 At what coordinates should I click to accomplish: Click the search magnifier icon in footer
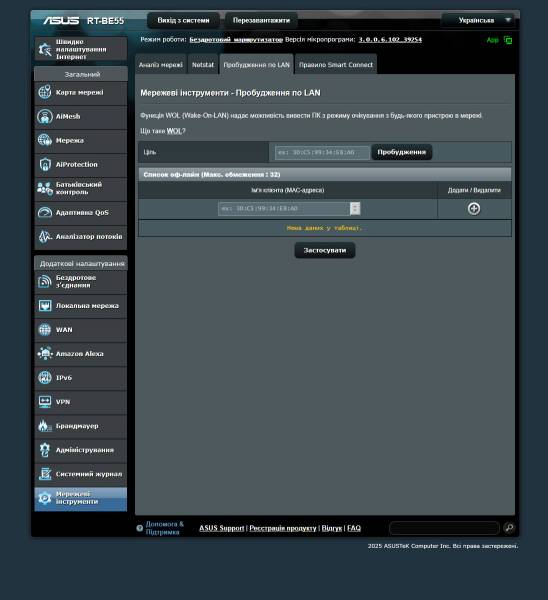509,528
